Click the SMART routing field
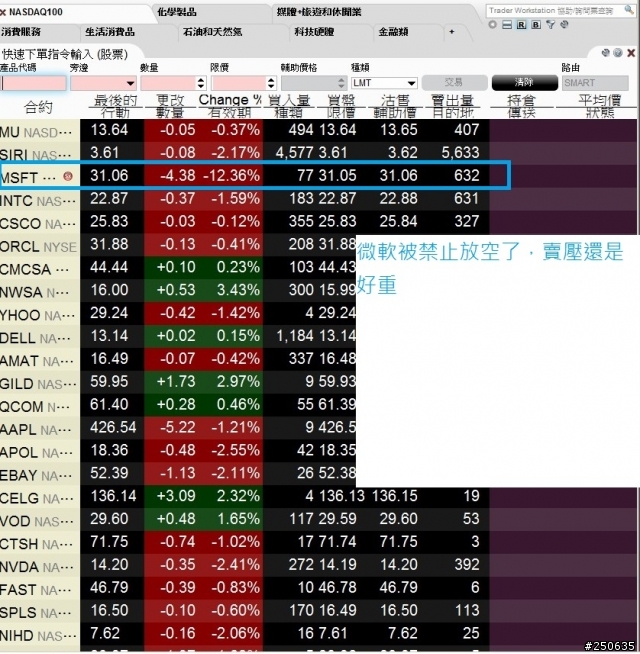Screen dimensions: 640x654 click(x=595, y=83)
